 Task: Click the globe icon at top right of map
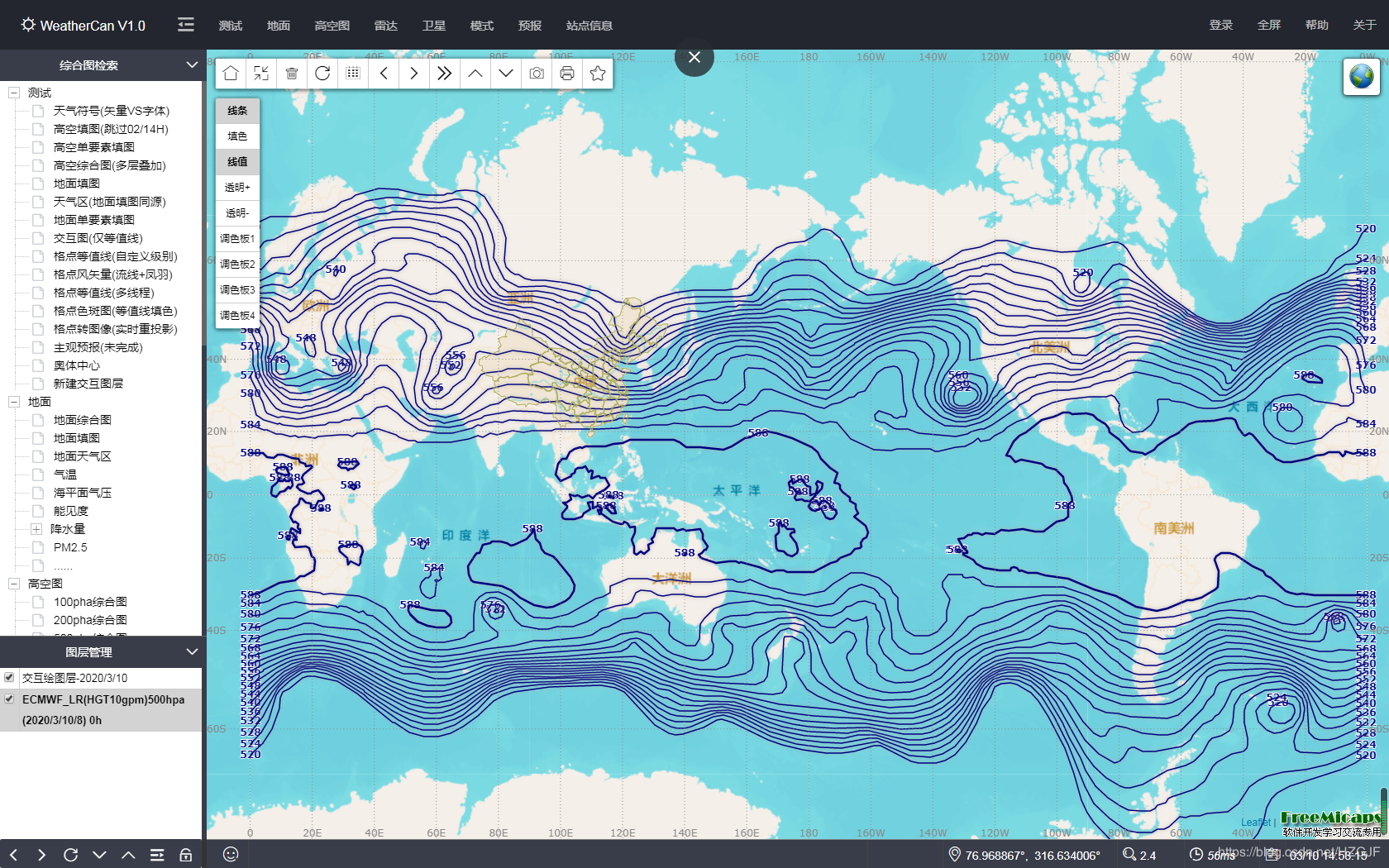click(1361, 78)
